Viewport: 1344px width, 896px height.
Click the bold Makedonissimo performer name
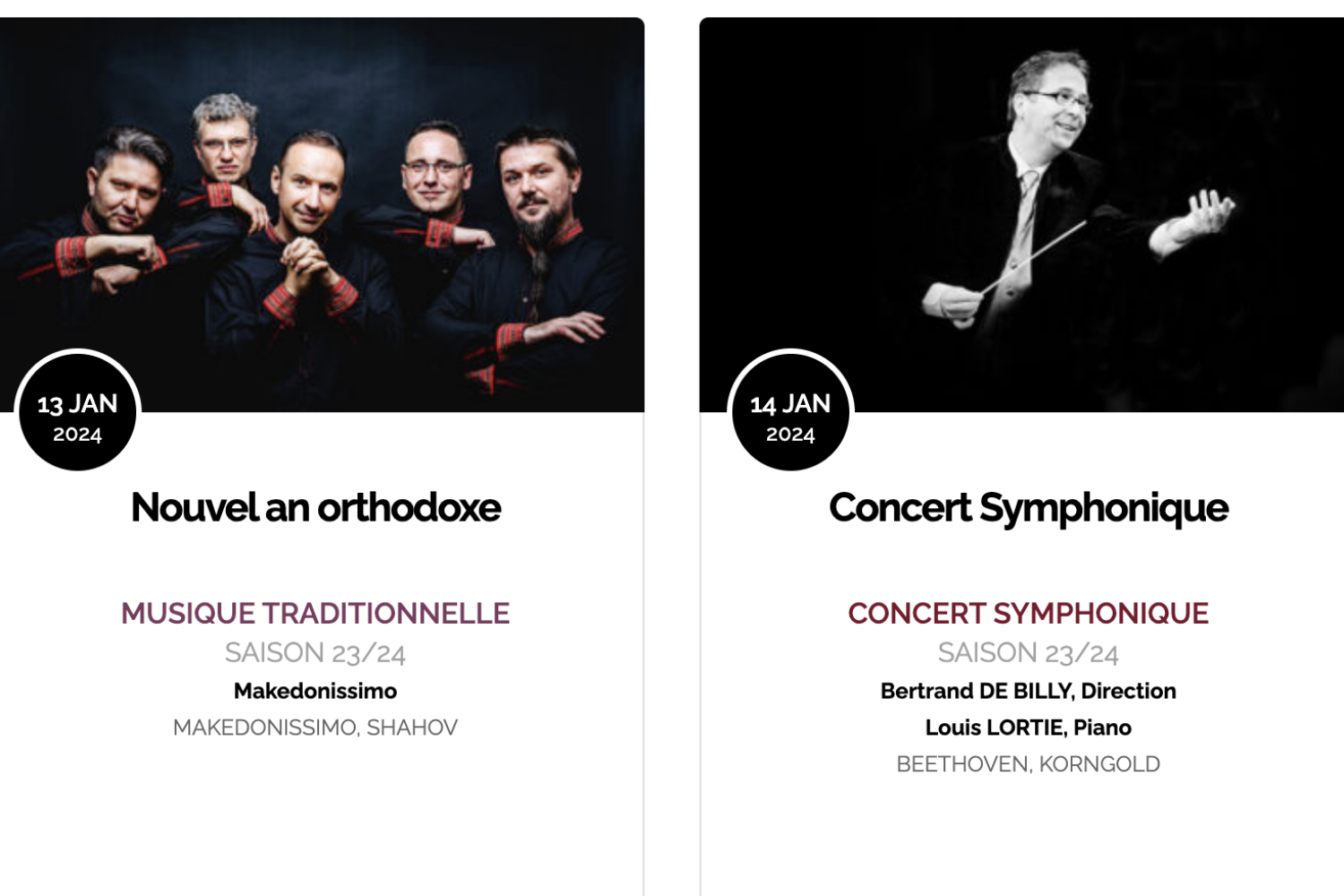[315, 691]
